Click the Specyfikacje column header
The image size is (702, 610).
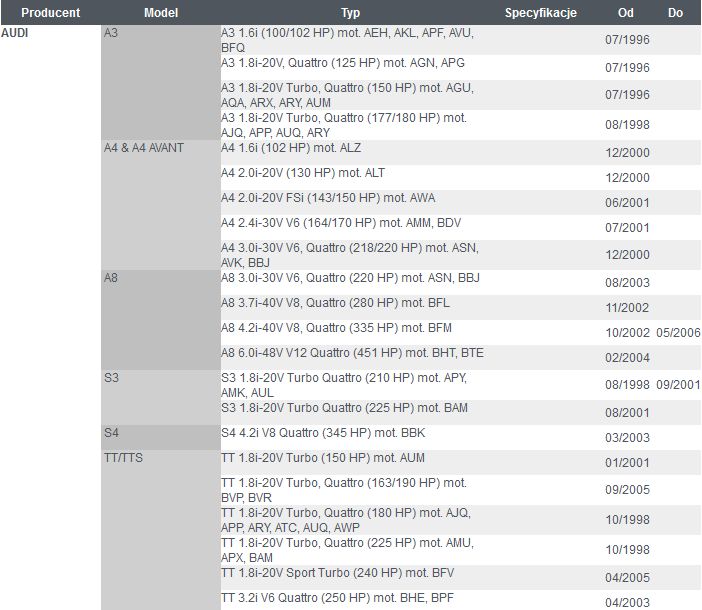(x=540, y=13)
